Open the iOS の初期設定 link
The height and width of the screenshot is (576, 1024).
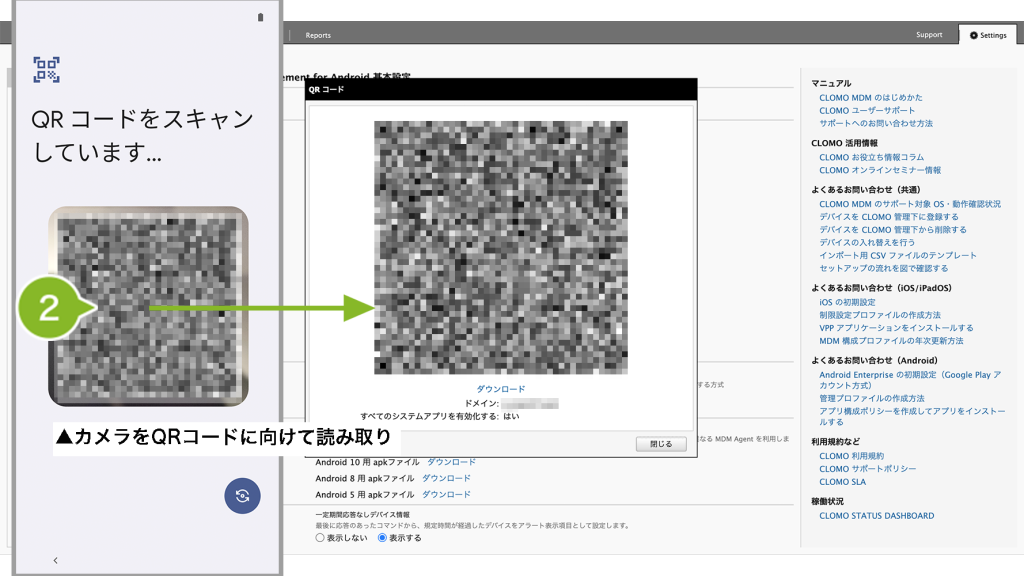(848, 302)
